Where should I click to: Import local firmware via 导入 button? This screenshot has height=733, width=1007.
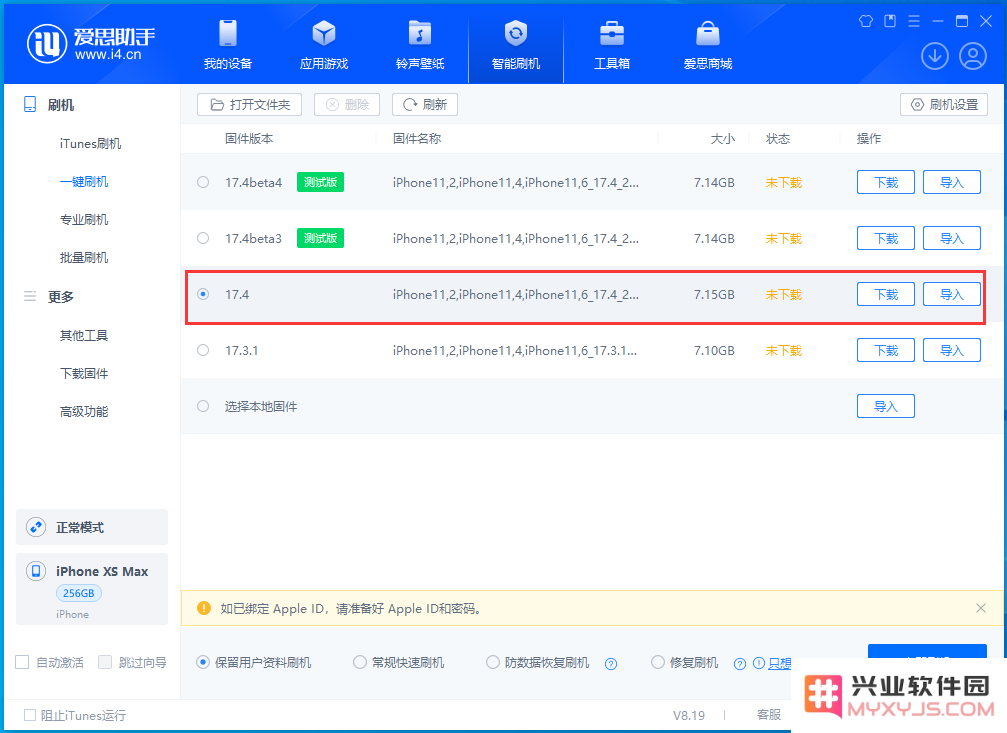[886, 406]
